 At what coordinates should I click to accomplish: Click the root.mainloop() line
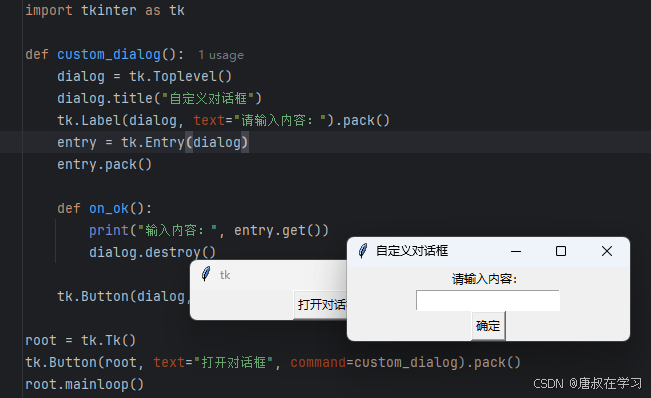85,384
